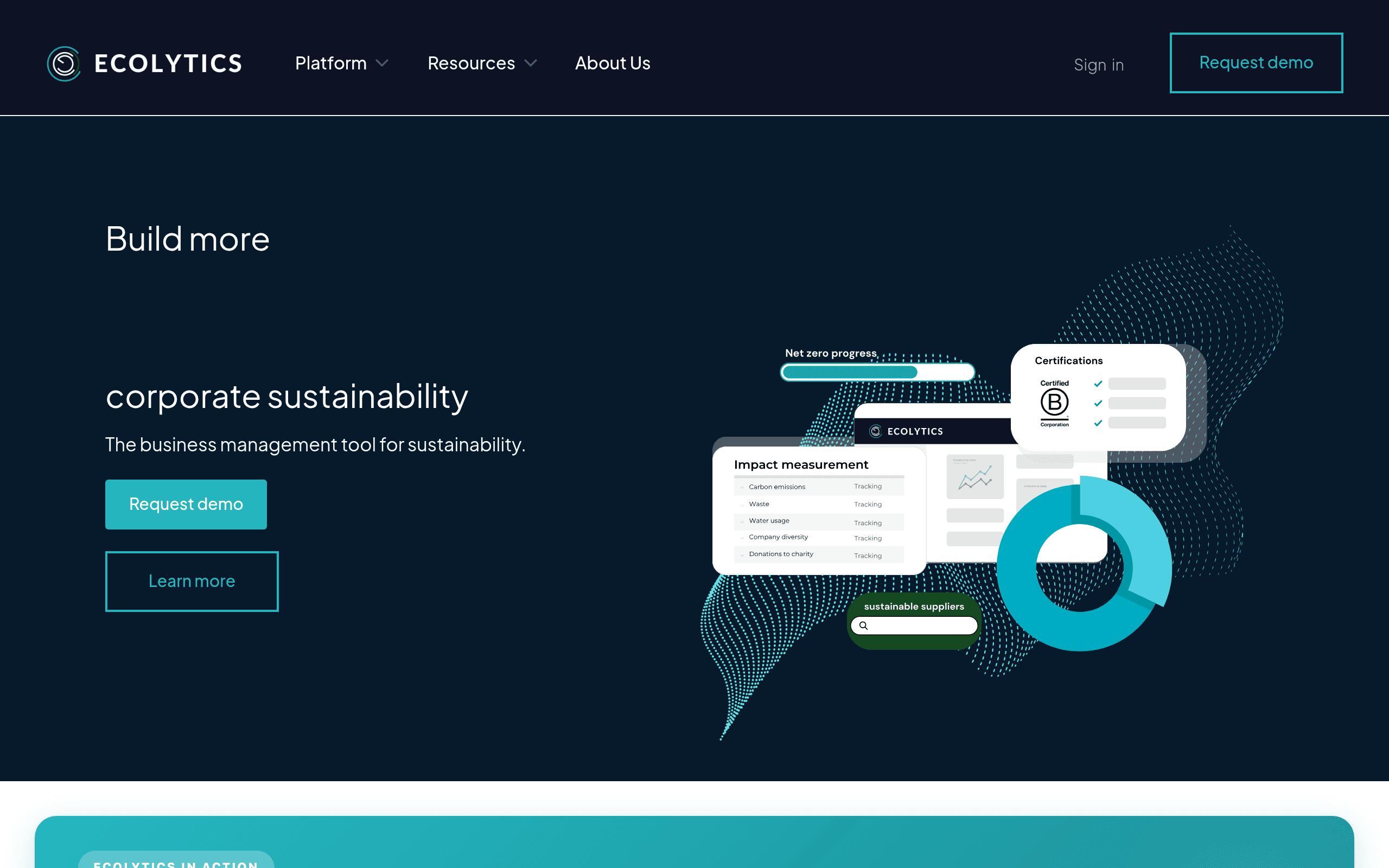
Task: Click the "Build more" headline text
Action: [x=188, y=239]
